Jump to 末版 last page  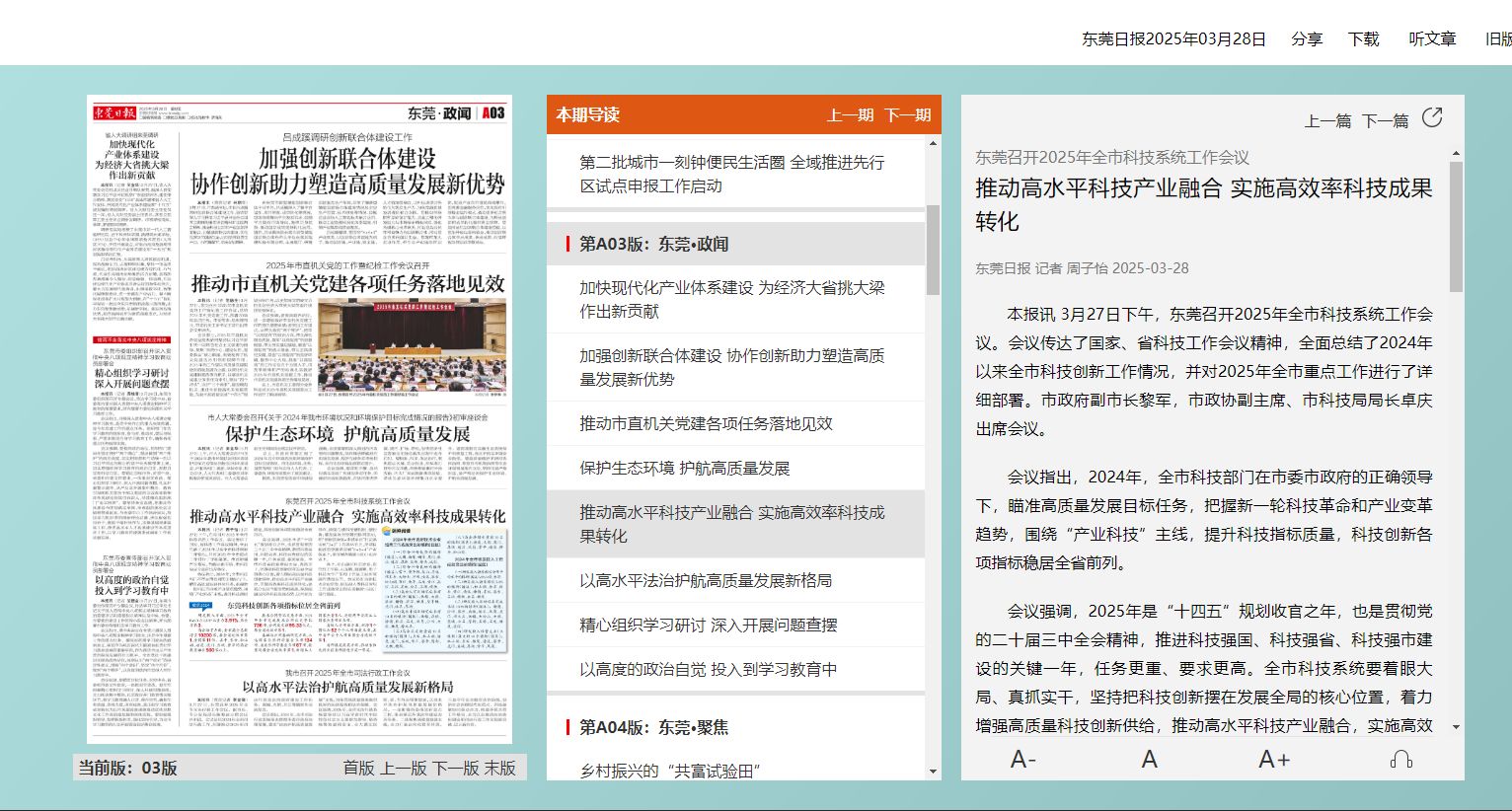(499, 768)
